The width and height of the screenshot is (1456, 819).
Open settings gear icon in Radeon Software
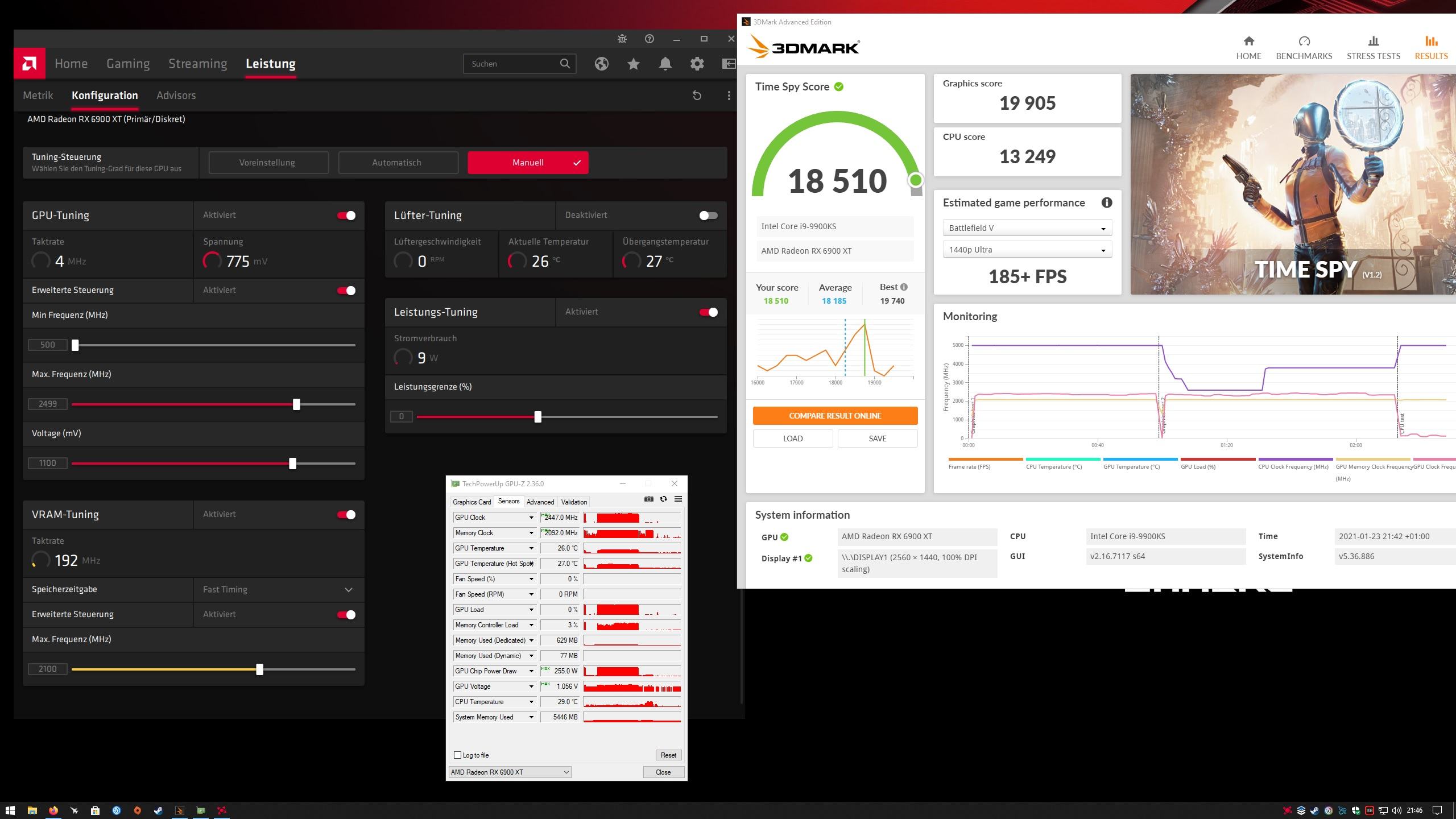[697, 64]
